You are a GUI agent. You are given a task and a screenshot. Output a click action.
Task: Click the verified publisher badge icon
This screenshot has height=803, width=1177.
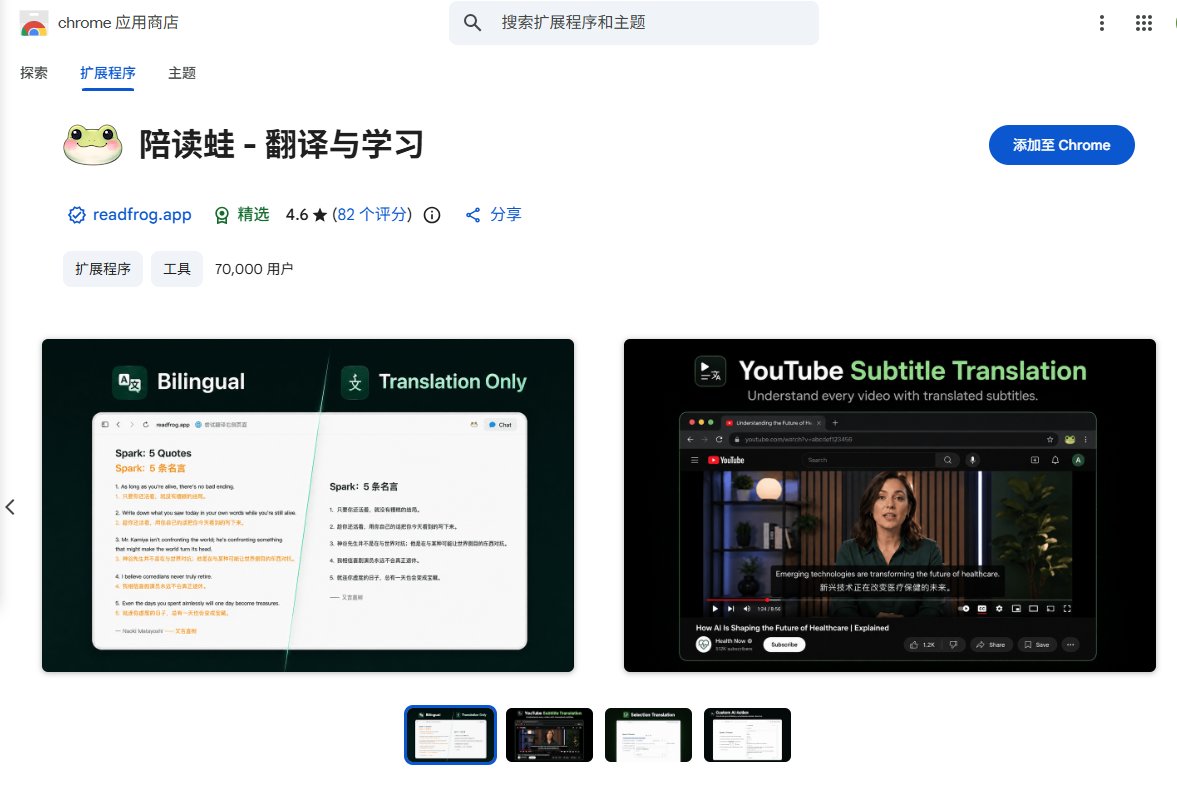[77, 215]
